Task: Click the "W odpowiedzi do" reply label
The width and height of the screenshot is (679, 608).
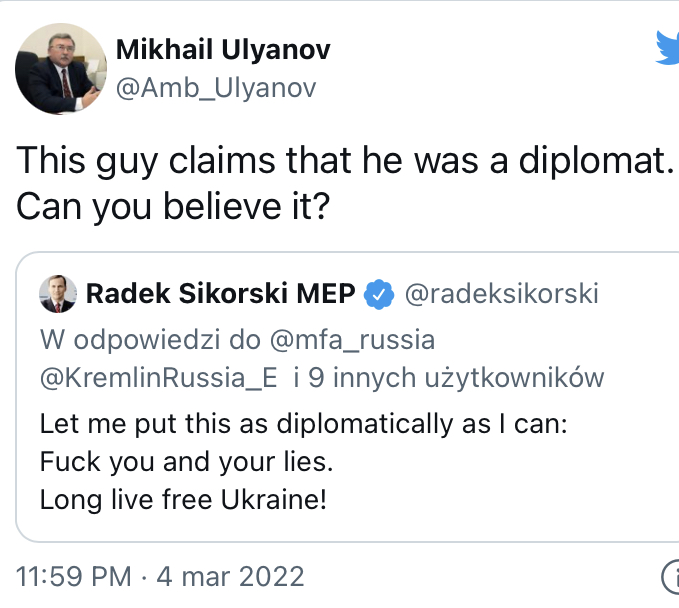Action: [148, 340]
